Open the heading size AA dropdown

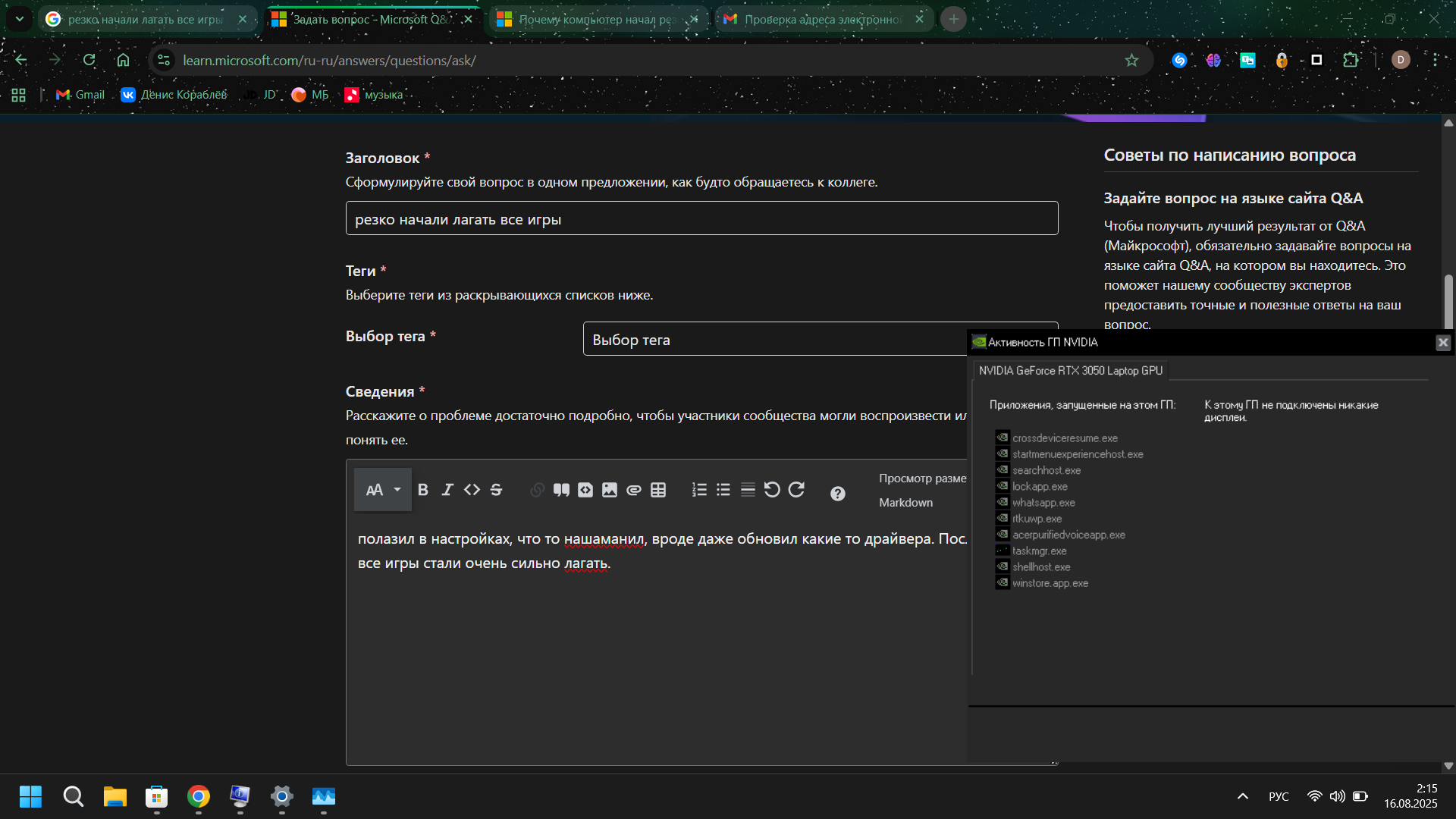click(383, 490)
